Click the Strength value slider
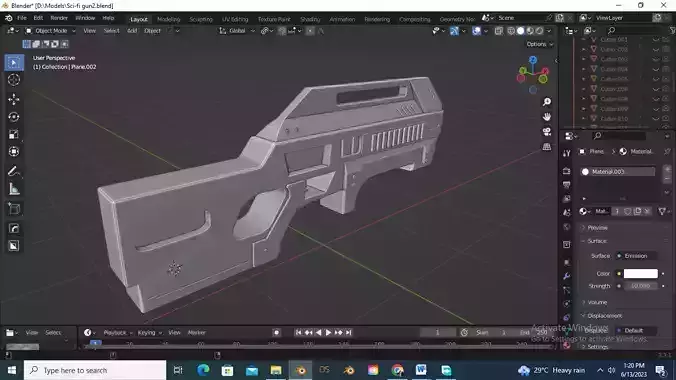Screen dimensions: 676x380 point(641,286)
